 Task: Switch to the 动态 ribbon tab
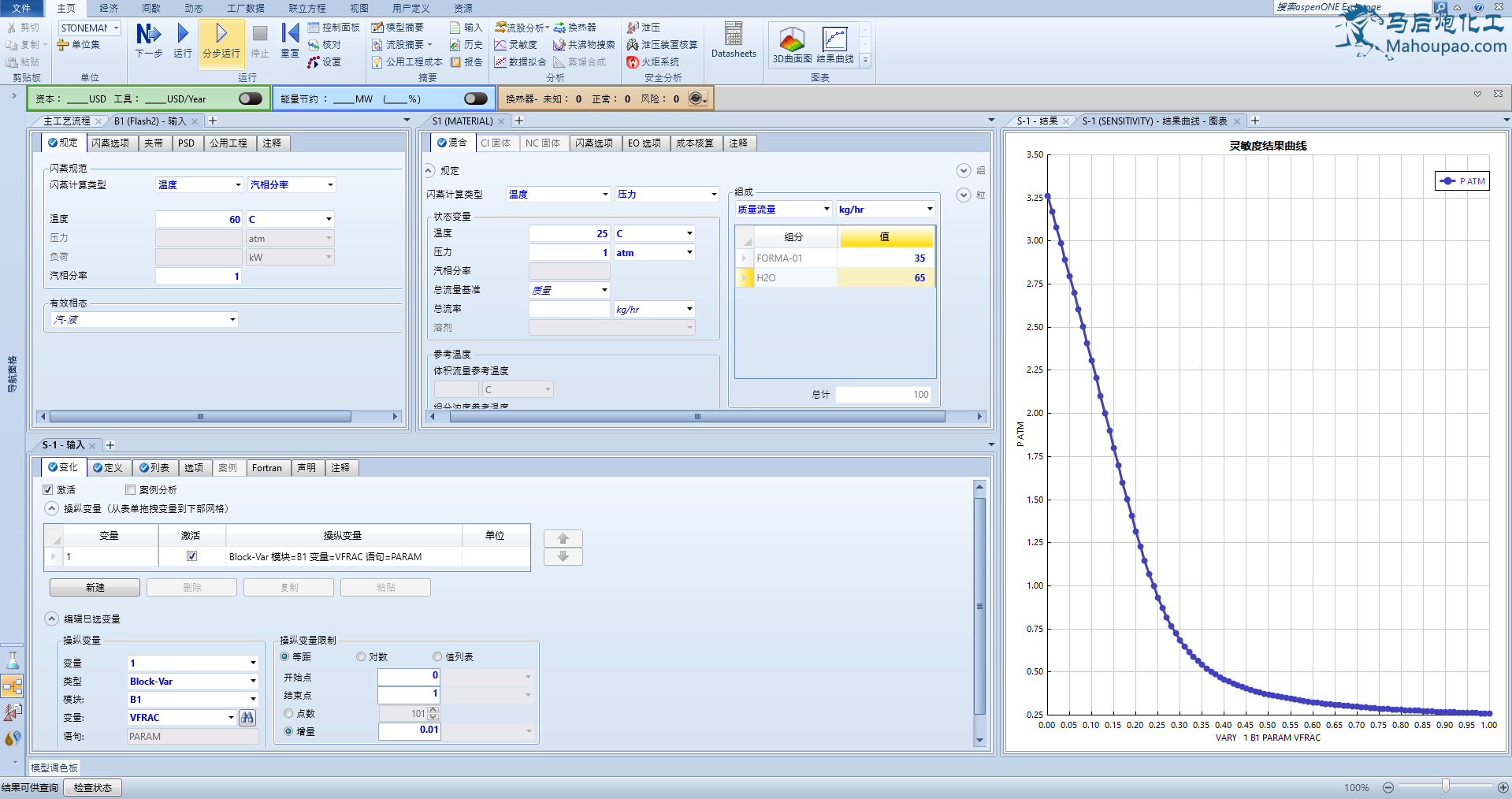(194, 8)
